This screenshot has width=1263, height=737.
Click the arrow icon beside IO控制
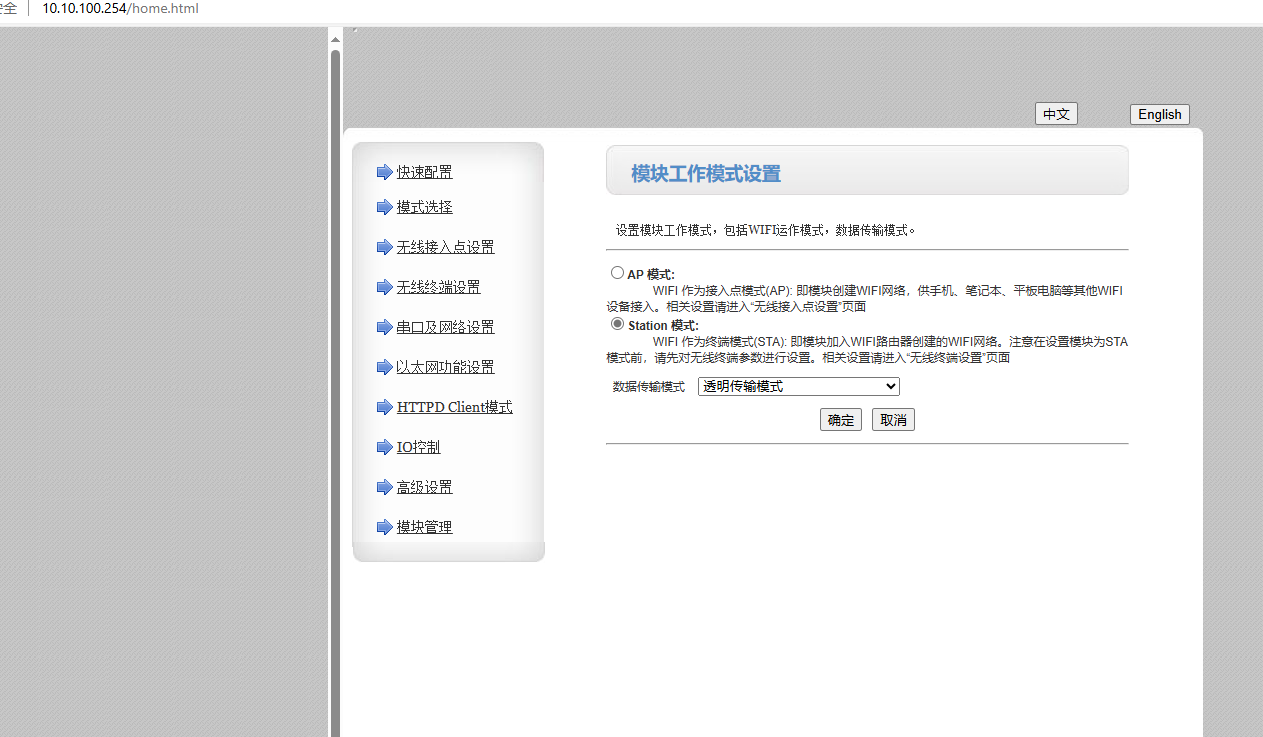coord(384,447)
